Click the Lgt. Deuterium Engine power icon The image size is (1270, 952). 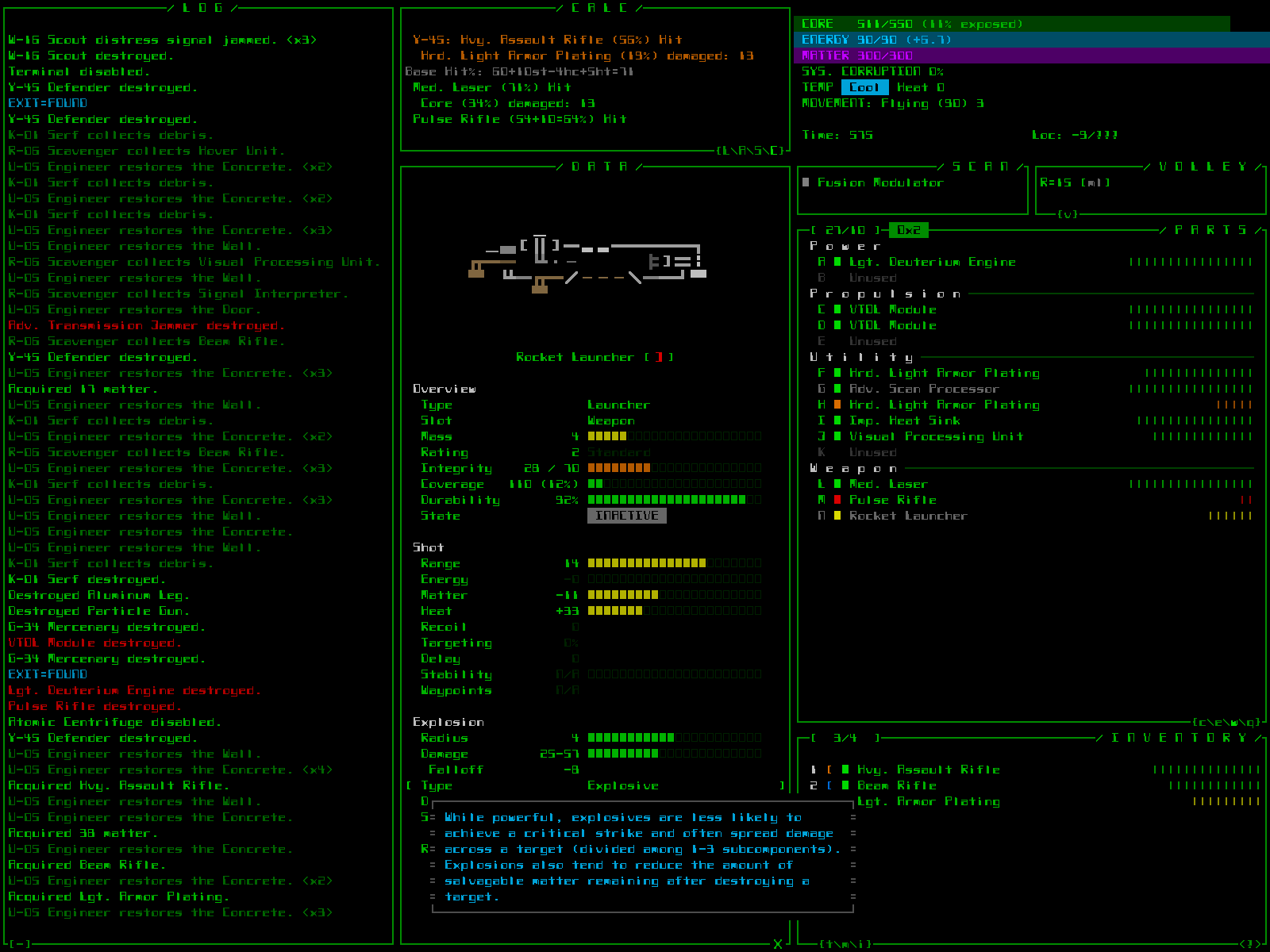(837, 262)
